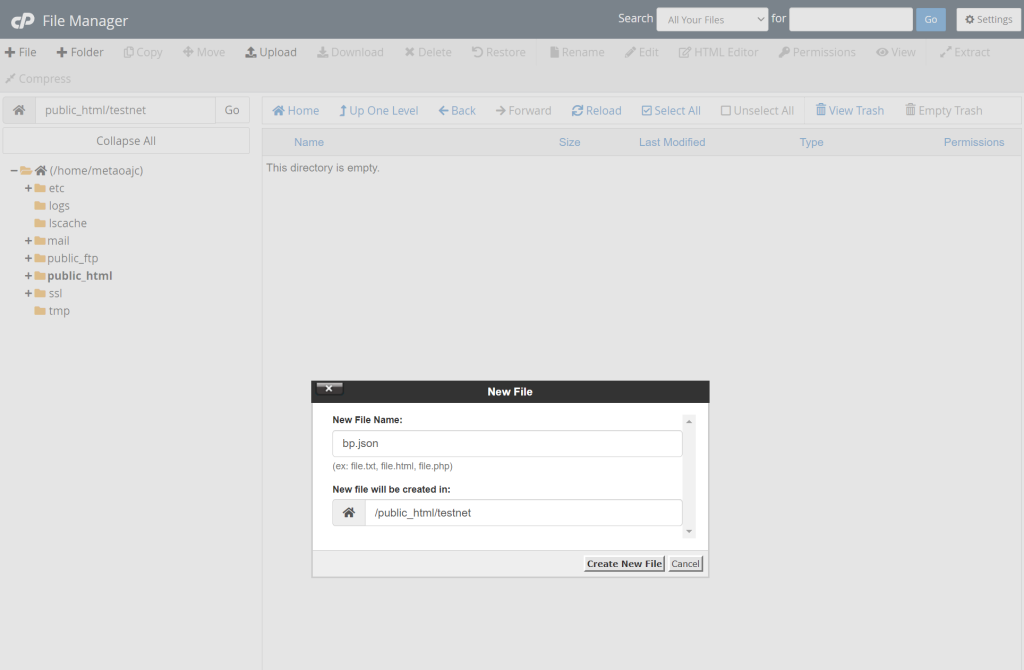Click home icon in New File dialog
The height and width of the screenshot is (670, 1024).
coord(349,513)
